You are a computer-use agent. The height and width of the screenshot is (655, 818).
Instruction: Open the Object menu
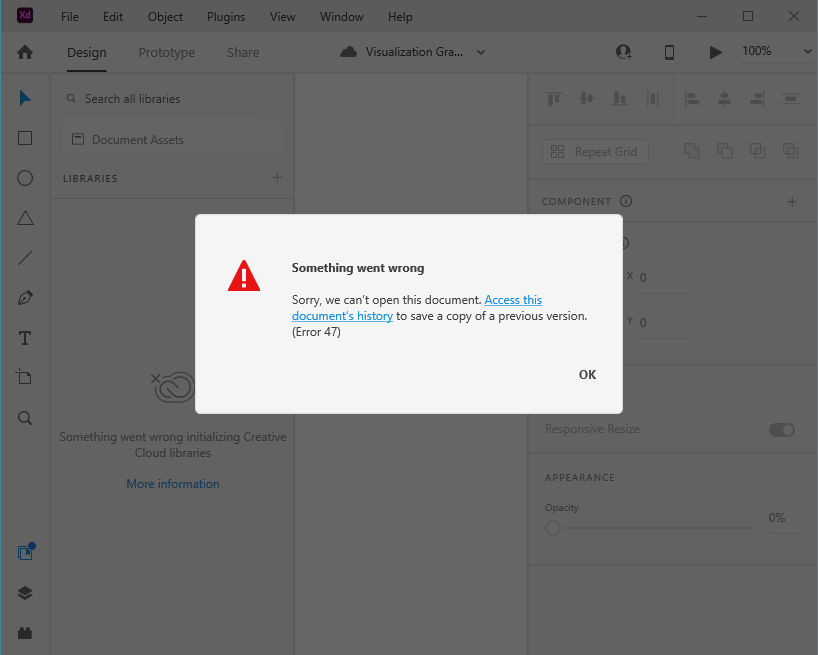(164, 16)
